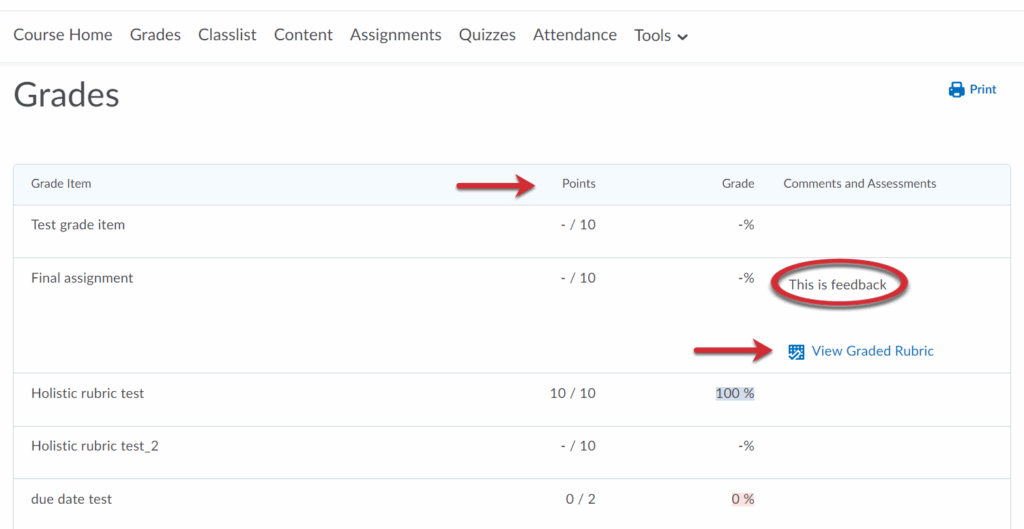
Task: Select the Final assignment grade item
Action: pos(82,278)
